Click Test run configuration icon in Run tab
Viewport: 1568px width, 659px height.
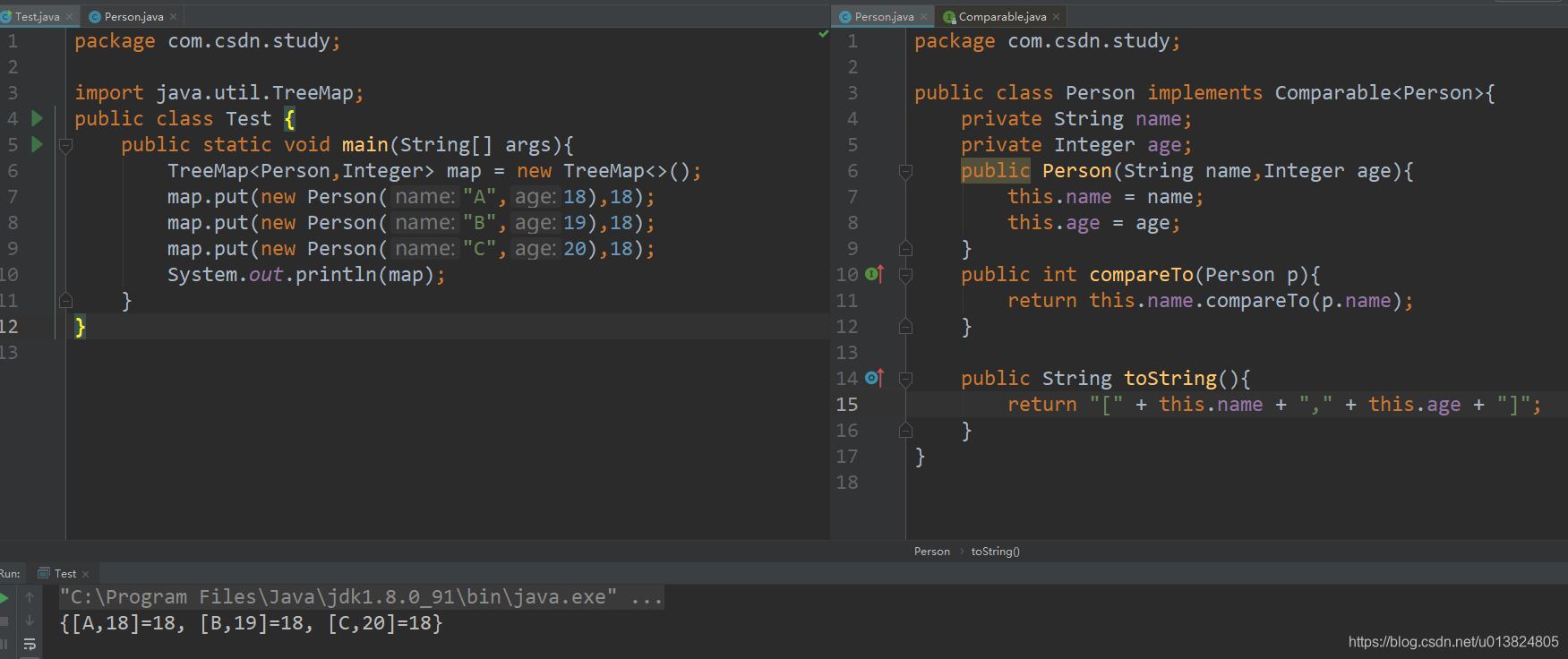pyautogui.click(x=43, y=573)
